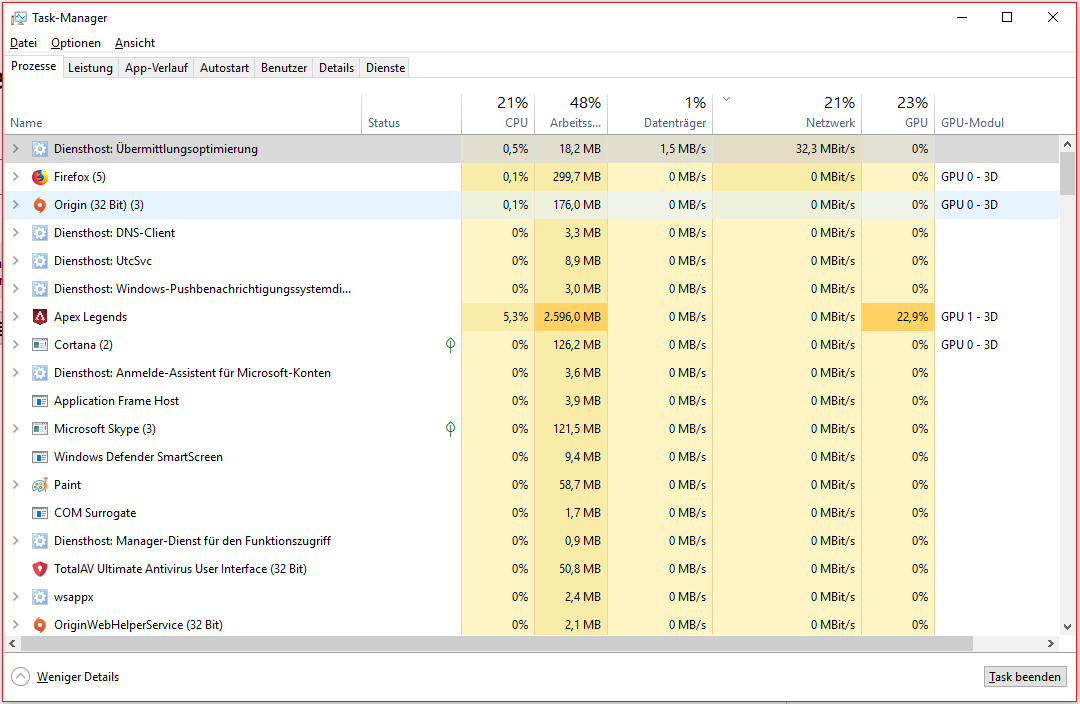Open the Datei menu

click(x=23, y=43)
